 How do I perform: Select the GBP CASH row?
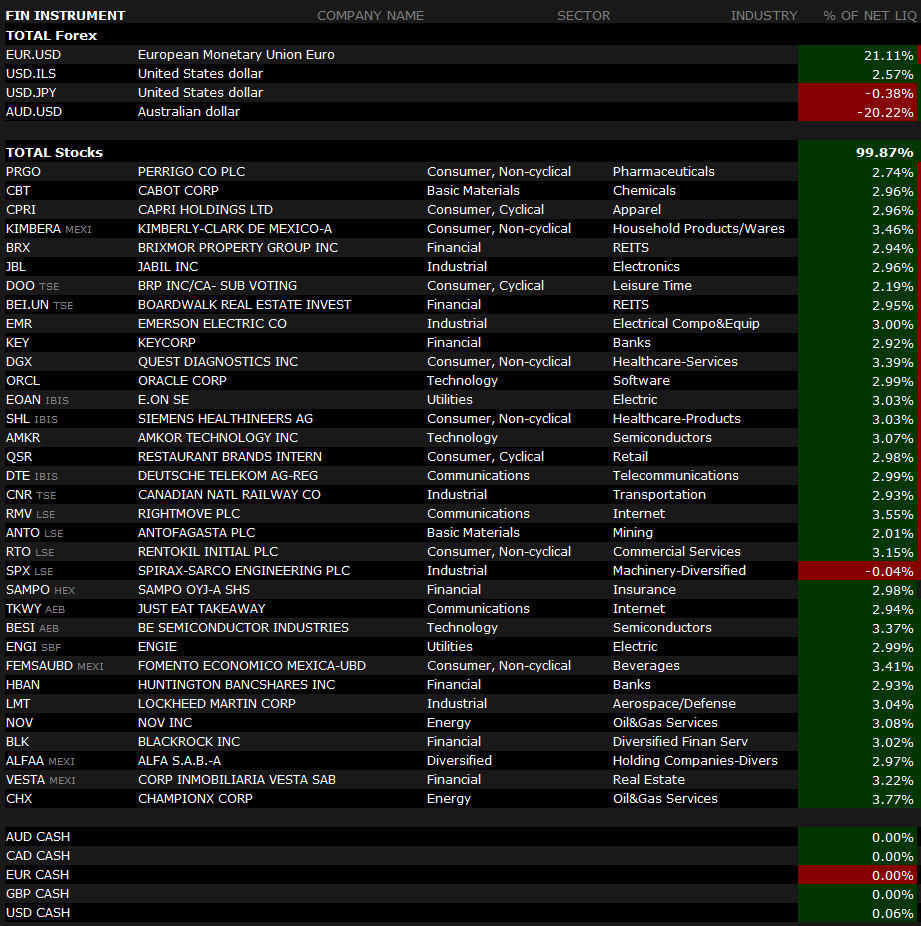pyautogui.click(x=460, y=894)
